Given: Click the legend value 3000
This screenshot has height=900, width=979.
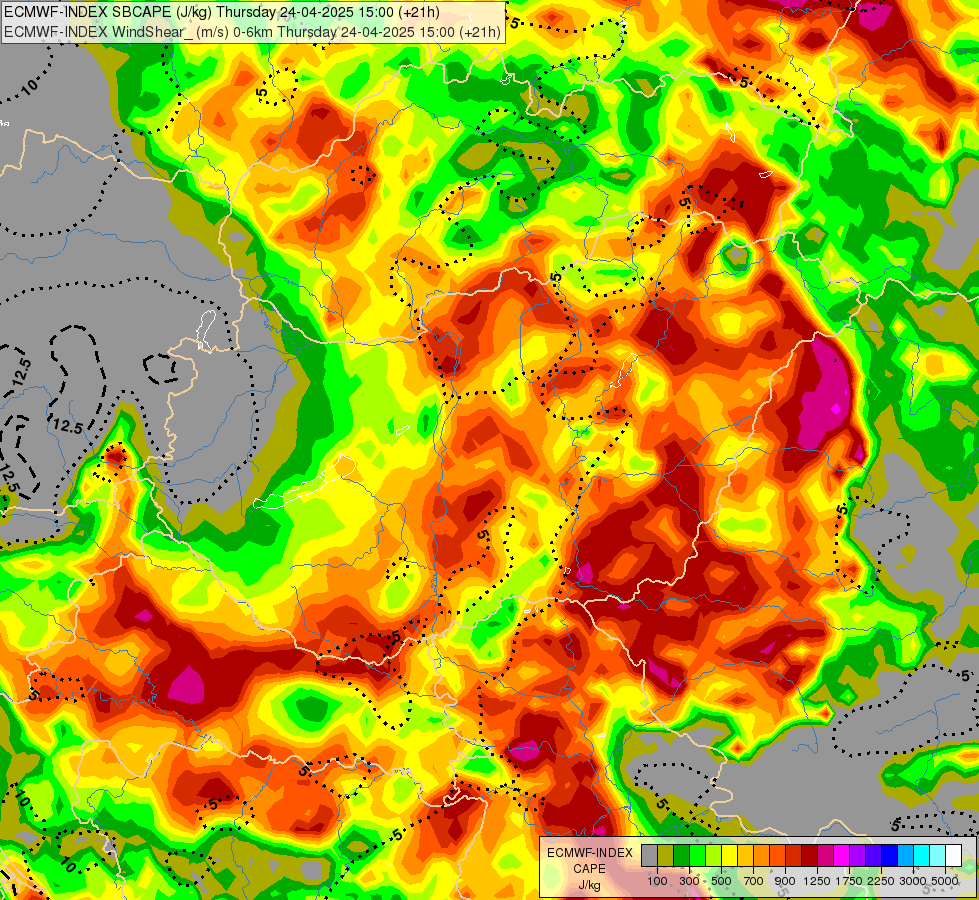Looking at the screenshot, I should click(913, 881).
